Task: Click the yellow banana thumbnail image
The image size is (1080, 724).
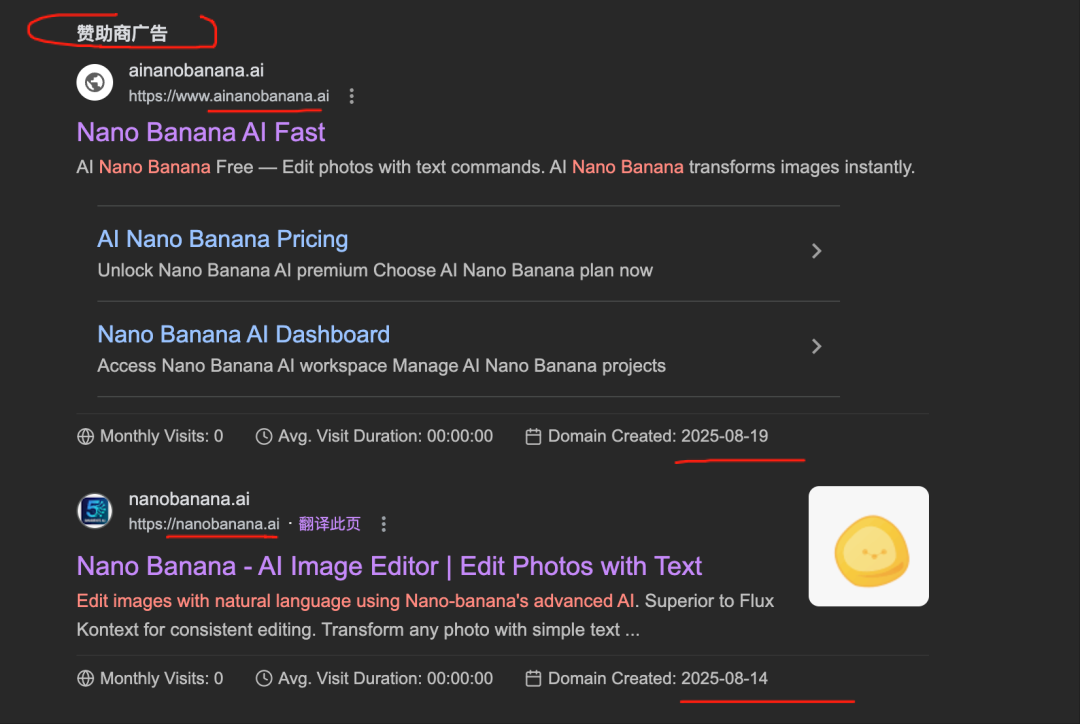Action: pyautogui.click(x=868, y=546)
